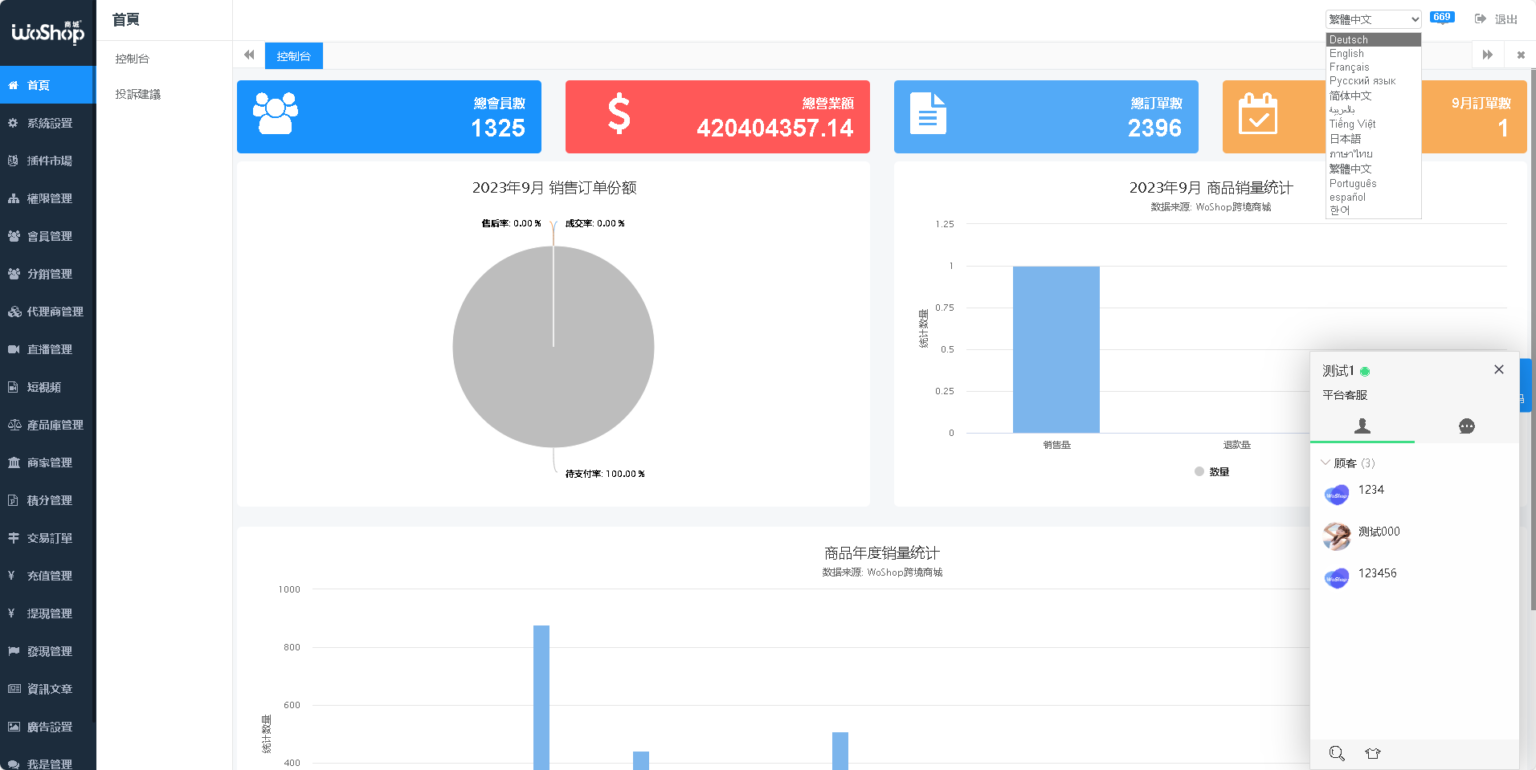Close the 测试1 chat panel

point(1498,369)
